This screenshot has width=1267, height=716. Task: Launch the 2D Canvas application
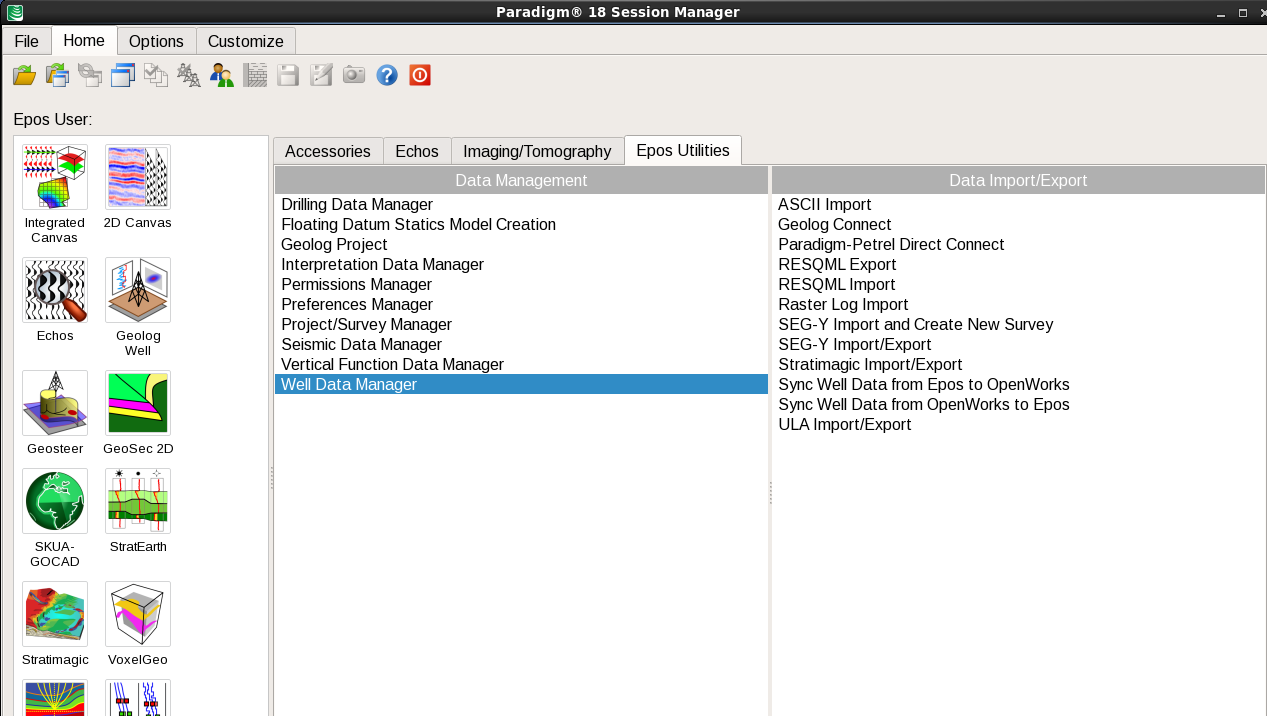coord(138,177)
